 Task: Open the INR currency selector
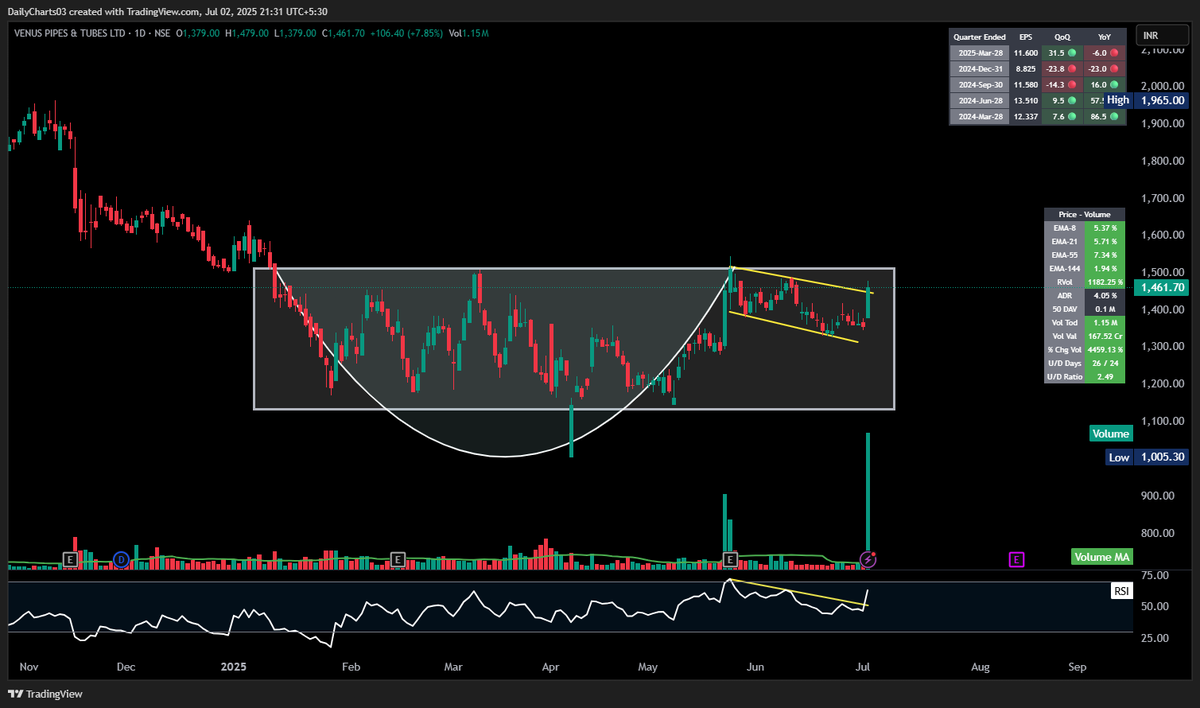pyautogui.click(x=1162, y=36)
